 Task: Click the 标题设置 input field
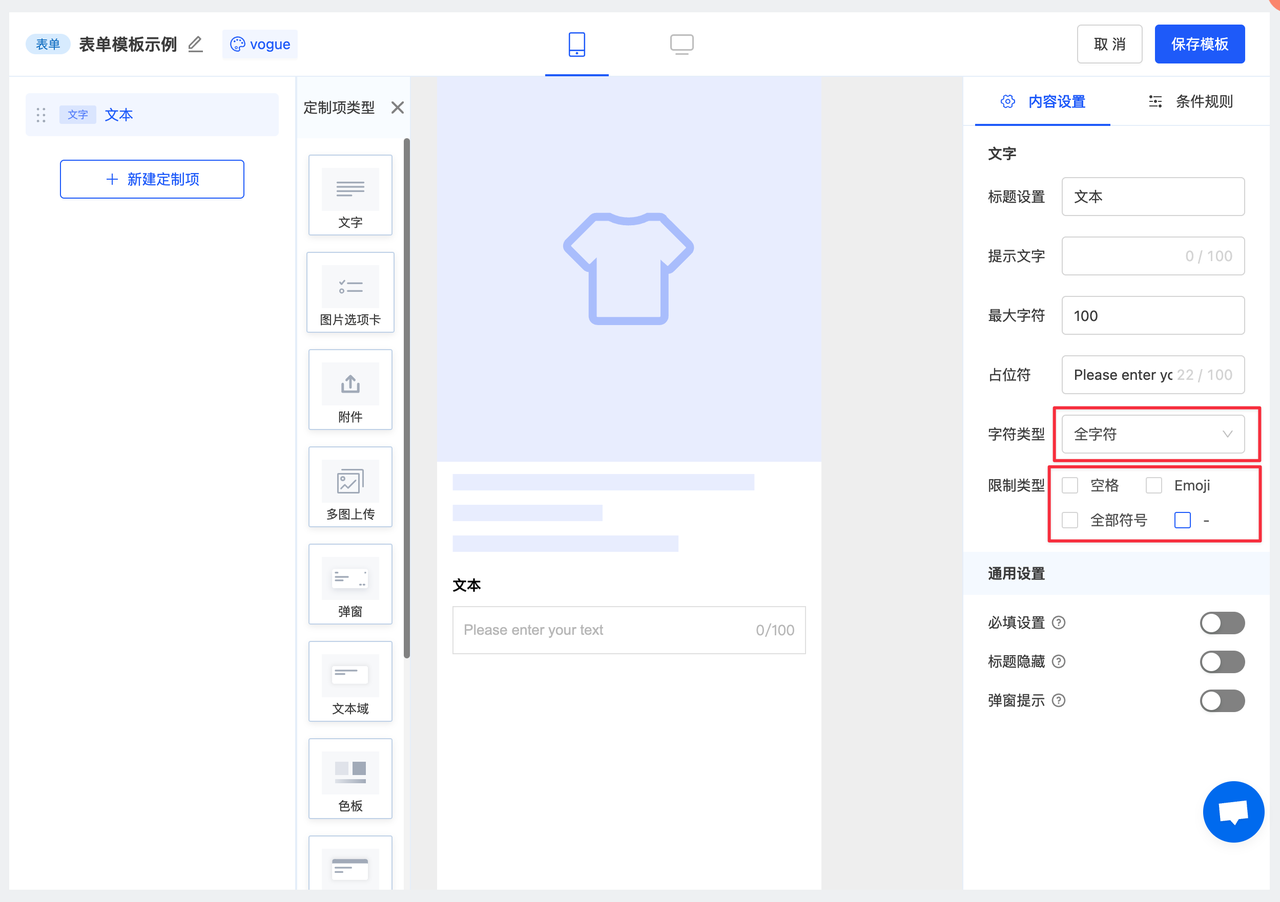[x=1153, y=197]
